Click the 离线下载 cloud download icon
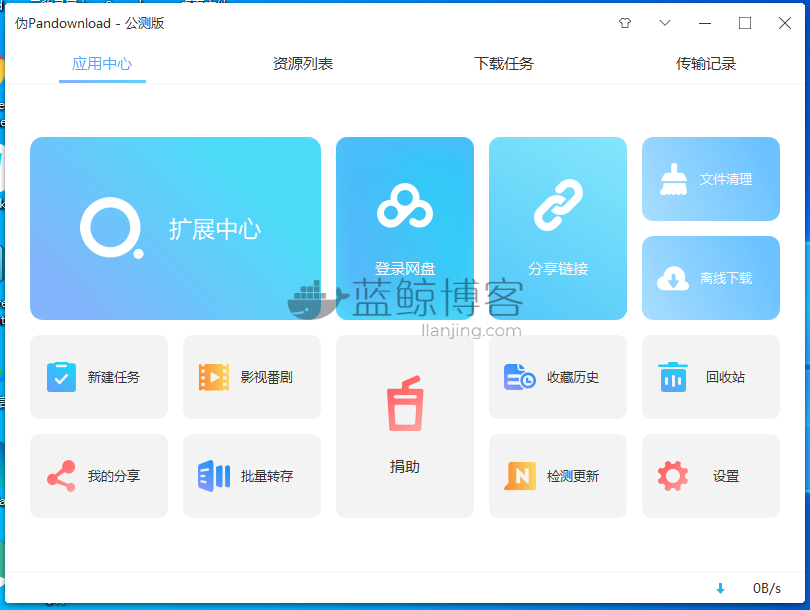 (673, 278)
